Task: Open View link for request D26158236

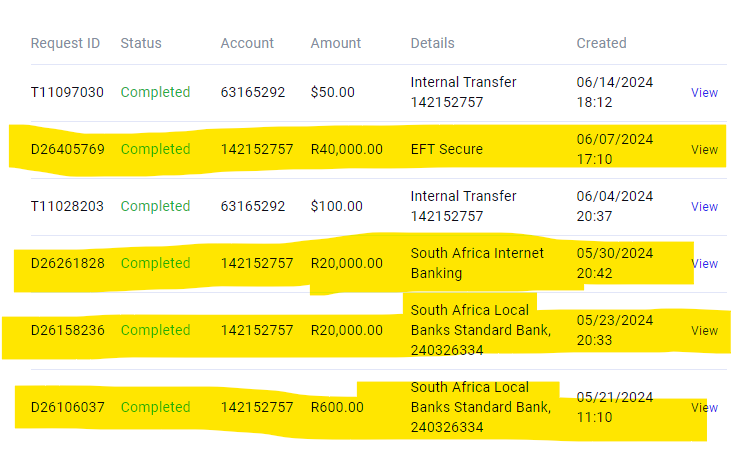Action: [x=704, y=330]
